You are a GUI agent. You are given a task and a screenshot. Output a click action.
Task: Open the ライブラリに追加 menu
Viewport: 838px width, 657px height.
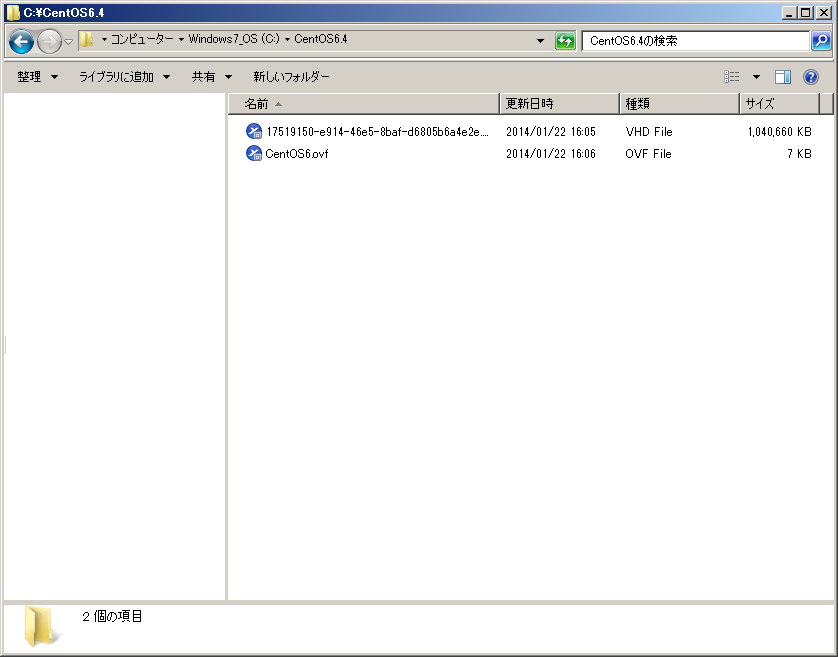click(125, 77)
